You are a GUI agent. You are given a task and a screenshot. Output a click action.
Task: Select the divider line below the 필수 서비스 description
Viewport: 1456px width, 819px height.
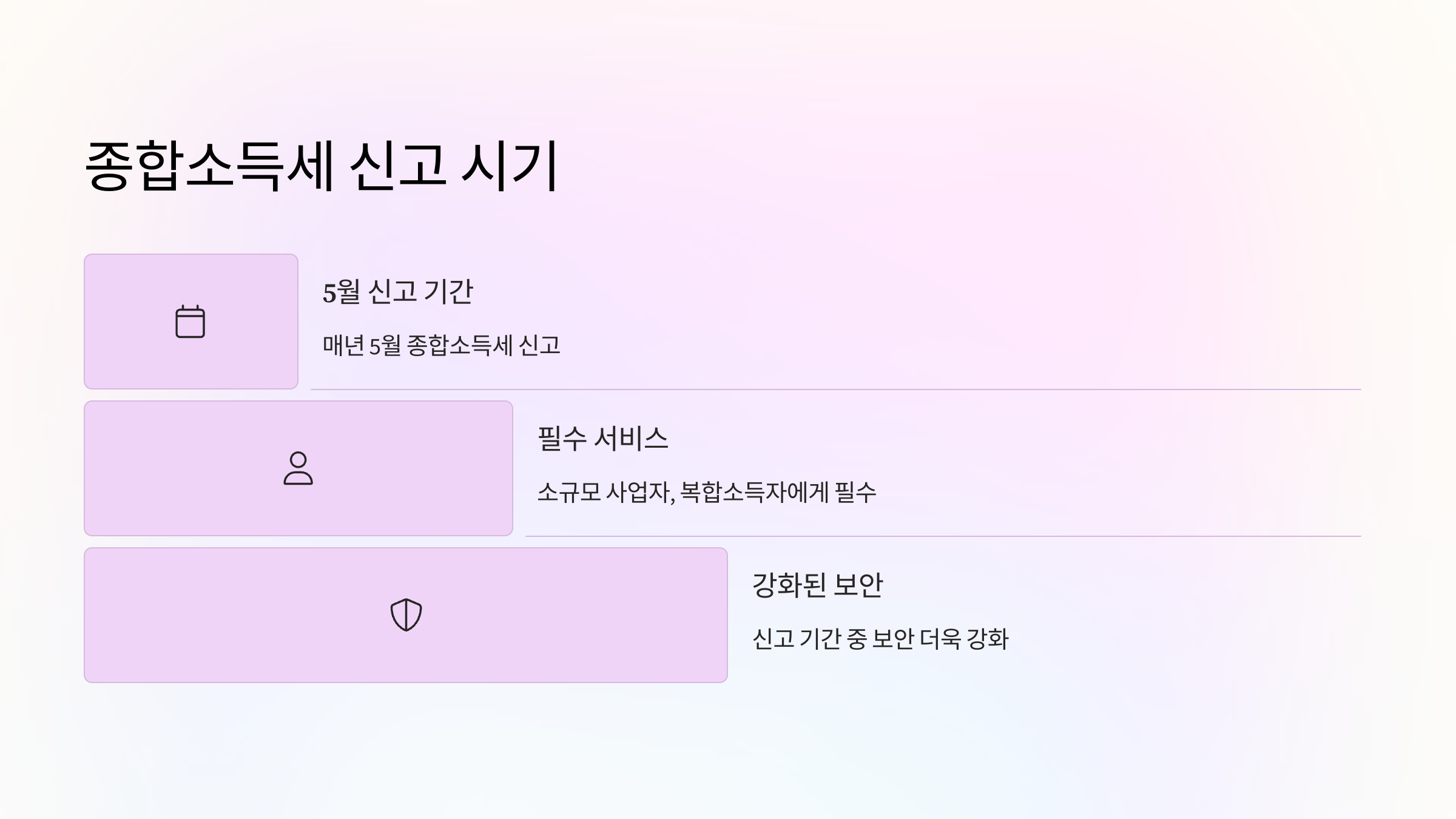943,536
